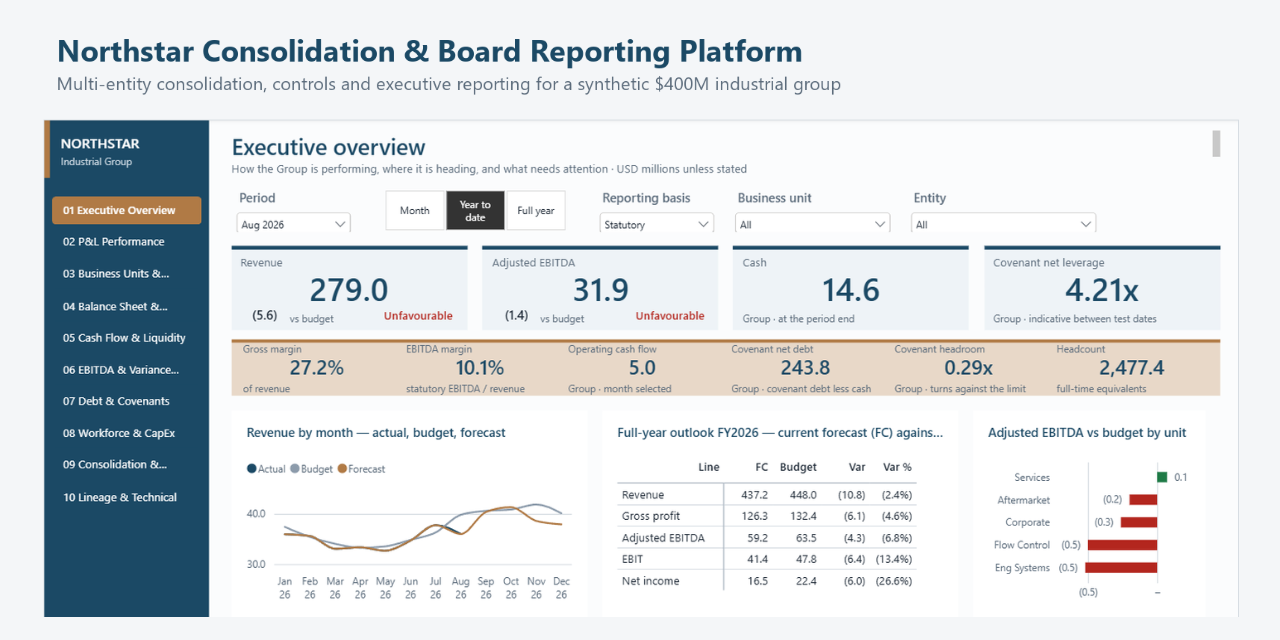Click the Var % column header
Image resolution: width=1280 pixels, height=640 pixels.
click(x=897, y=467)
